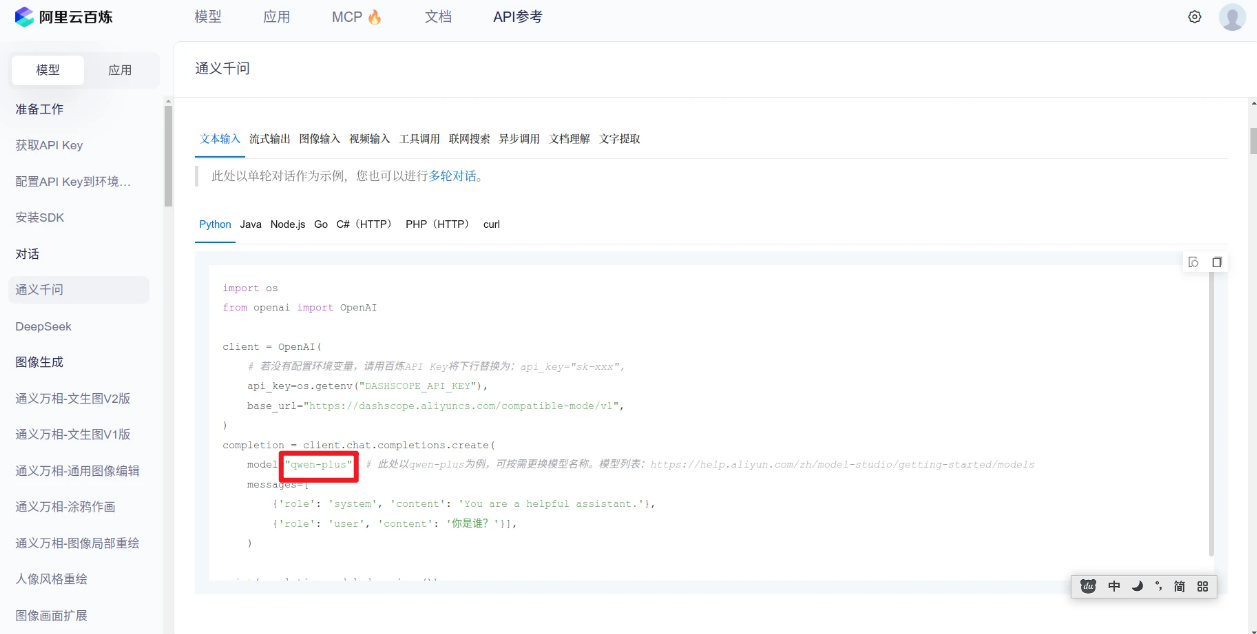Click the IME moon mode icon

coord(1137,587)
